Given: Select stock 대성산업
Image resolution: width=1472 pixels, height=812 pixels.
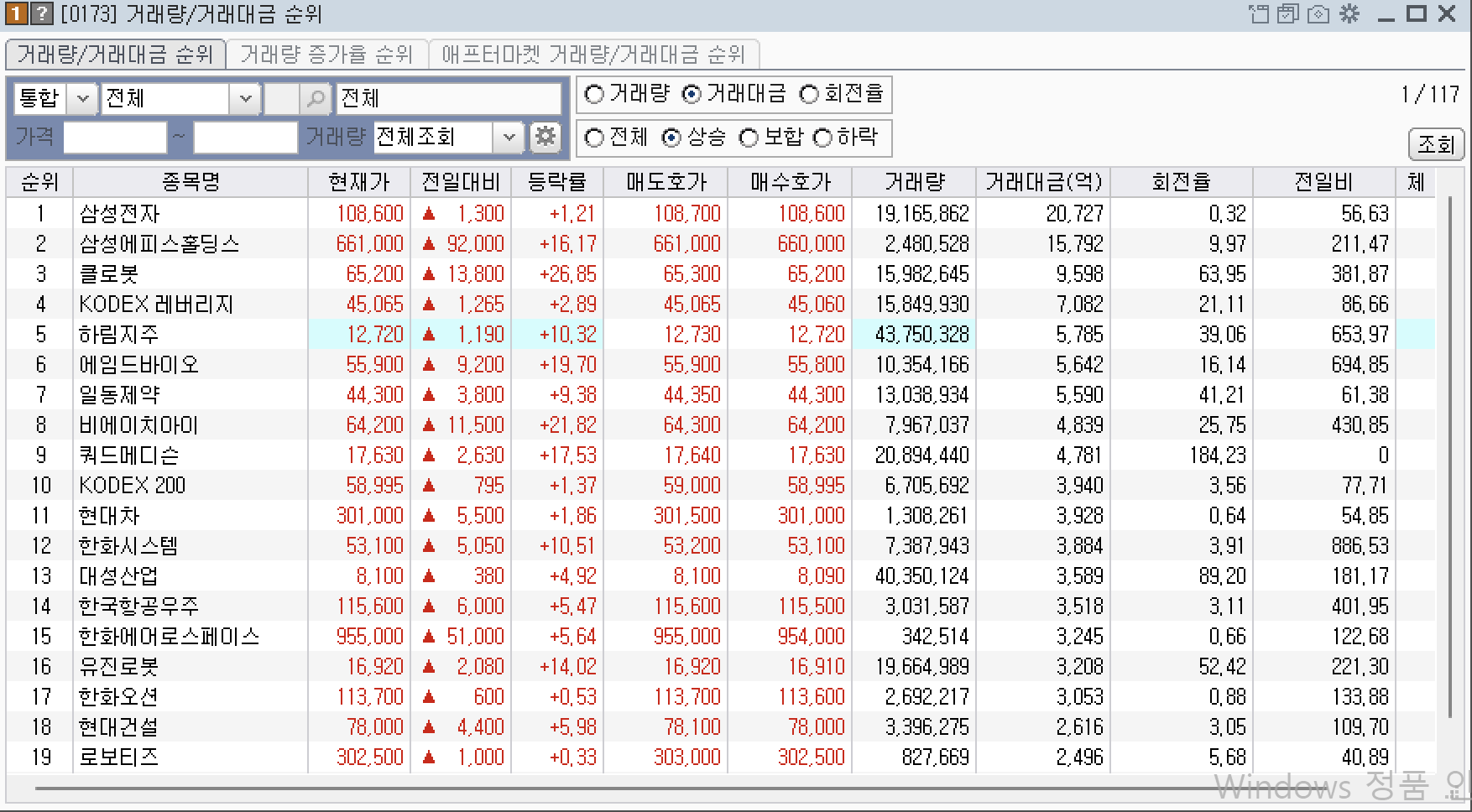Looking at the screenshot, I should pyautogui.click(x=119, y=575).
